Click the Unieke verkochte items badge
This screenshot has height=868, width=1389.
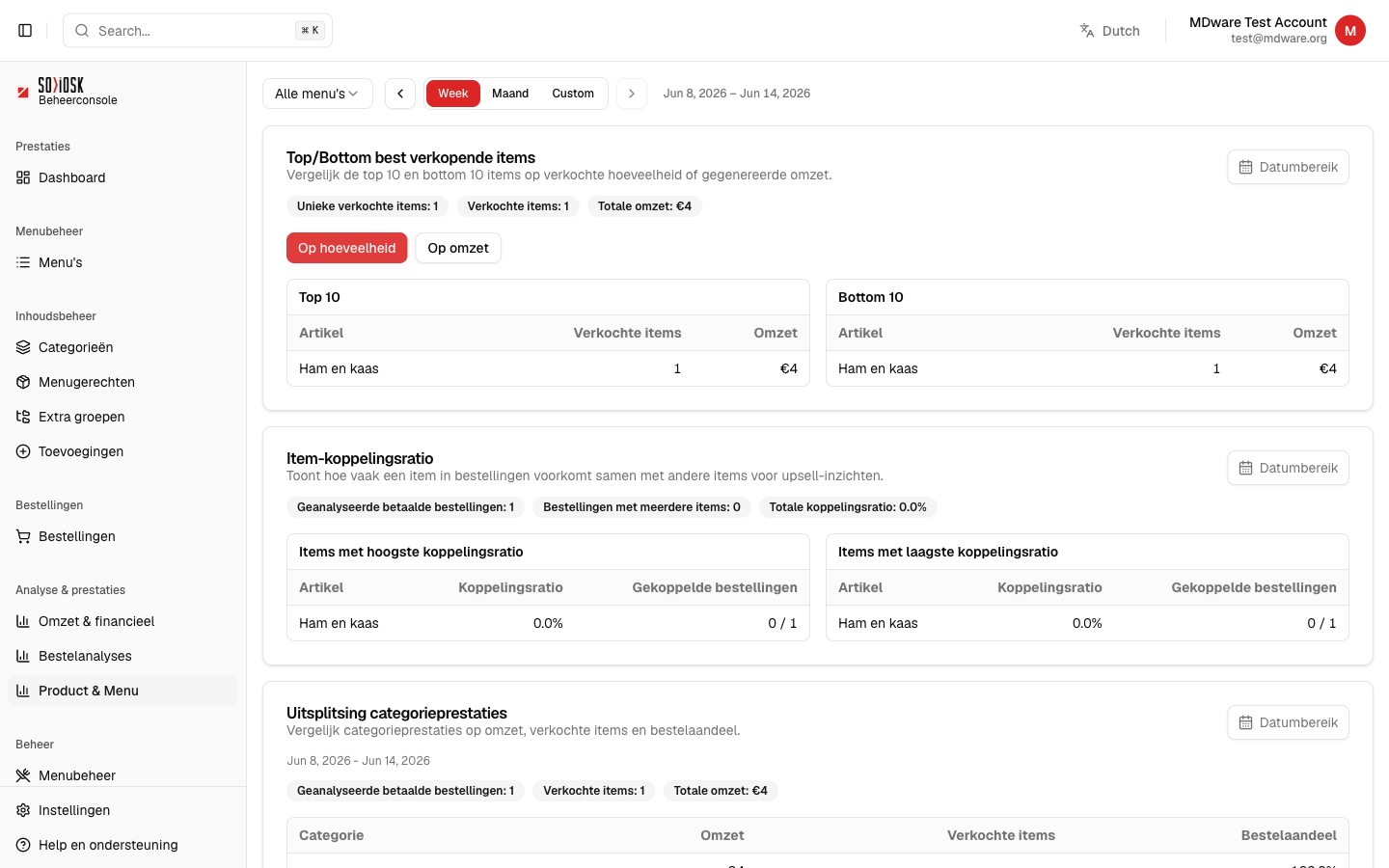click(368, 206)
